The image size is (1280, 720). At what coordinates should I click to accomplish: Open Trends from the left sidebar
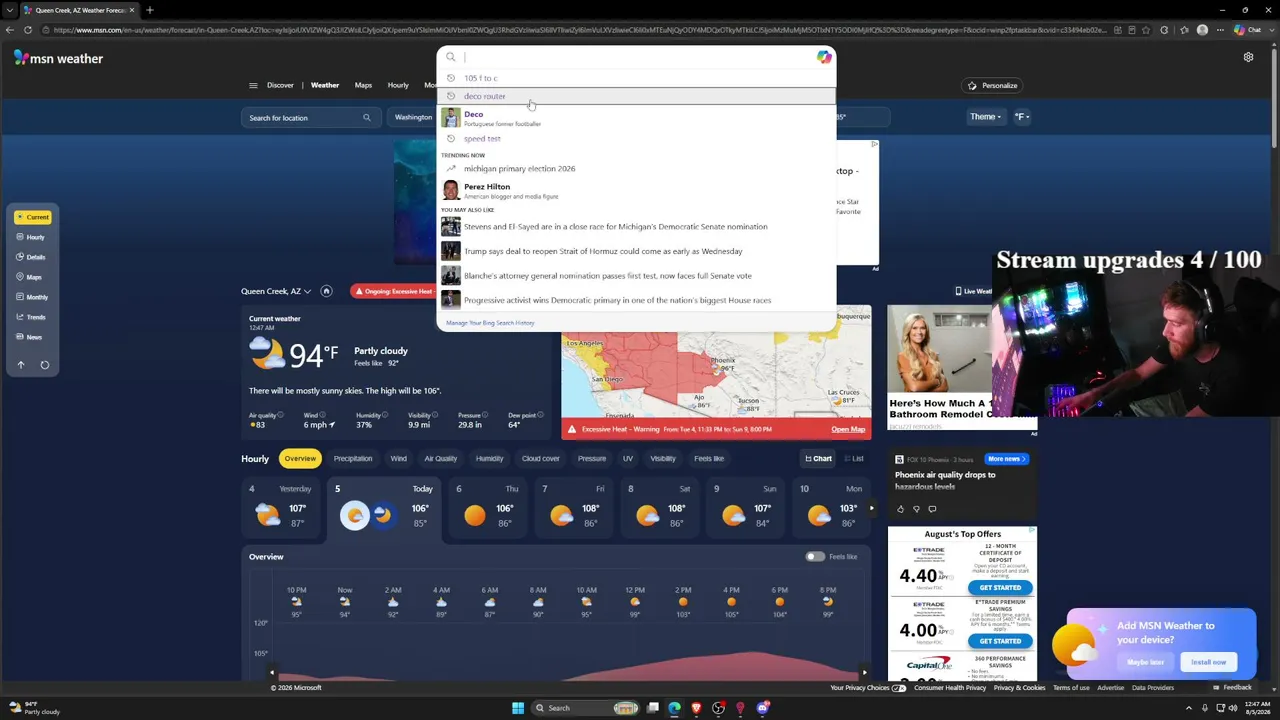[31, 317]
